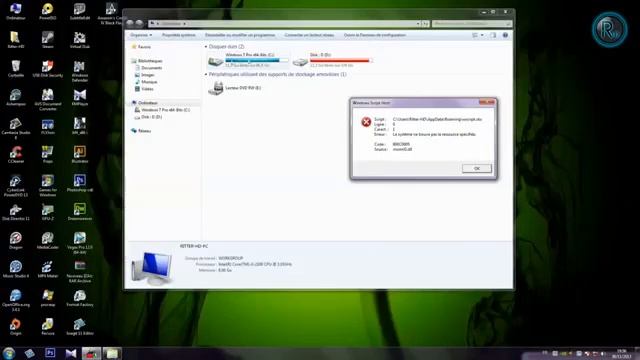Screen dimensions: 640x360
Task: Open the change view options dropdown arrow
Action: point(482,35)
